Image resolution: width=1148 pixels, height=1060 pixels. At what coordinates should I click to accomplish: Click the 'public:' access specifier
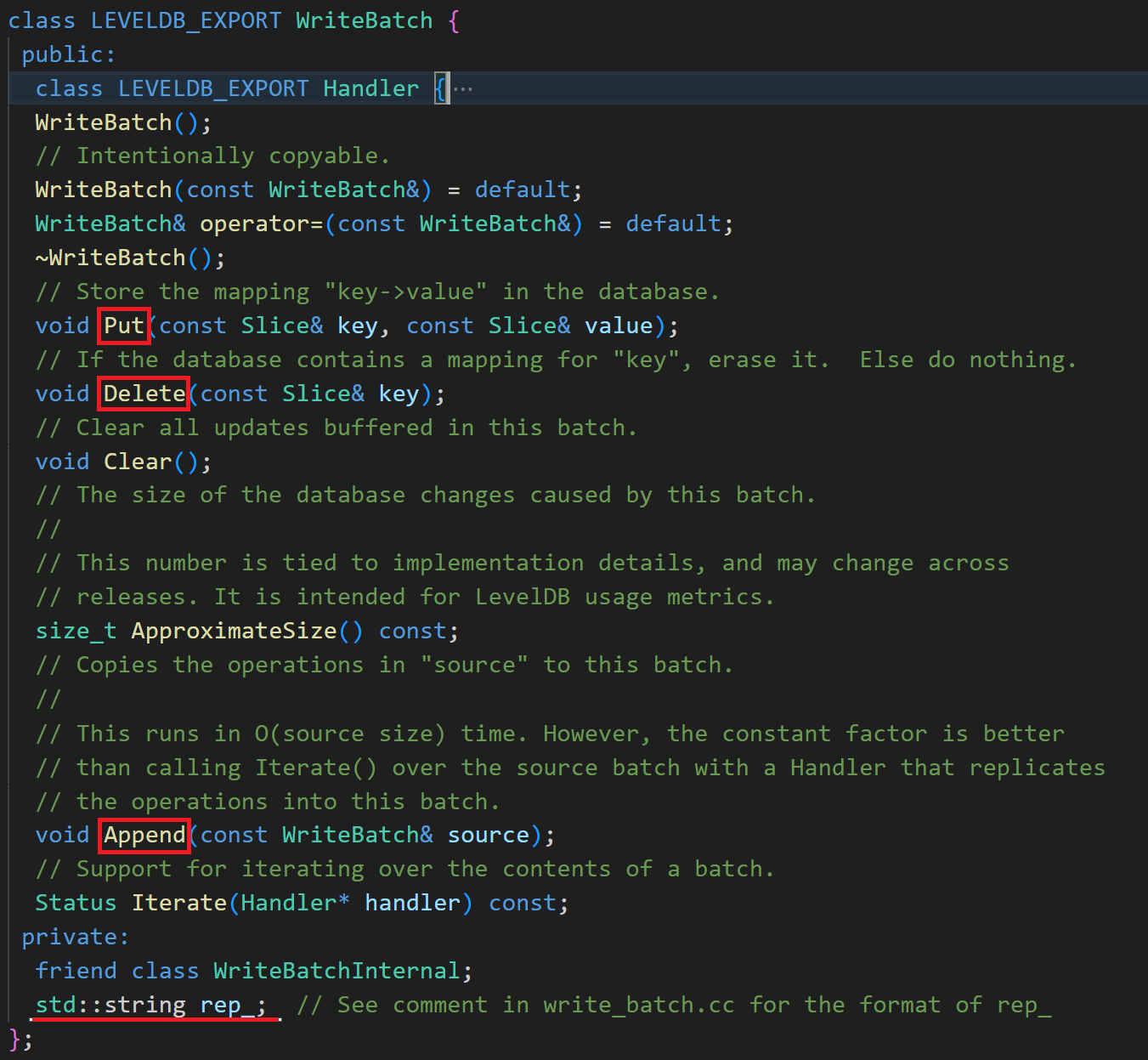coord(68,54)
